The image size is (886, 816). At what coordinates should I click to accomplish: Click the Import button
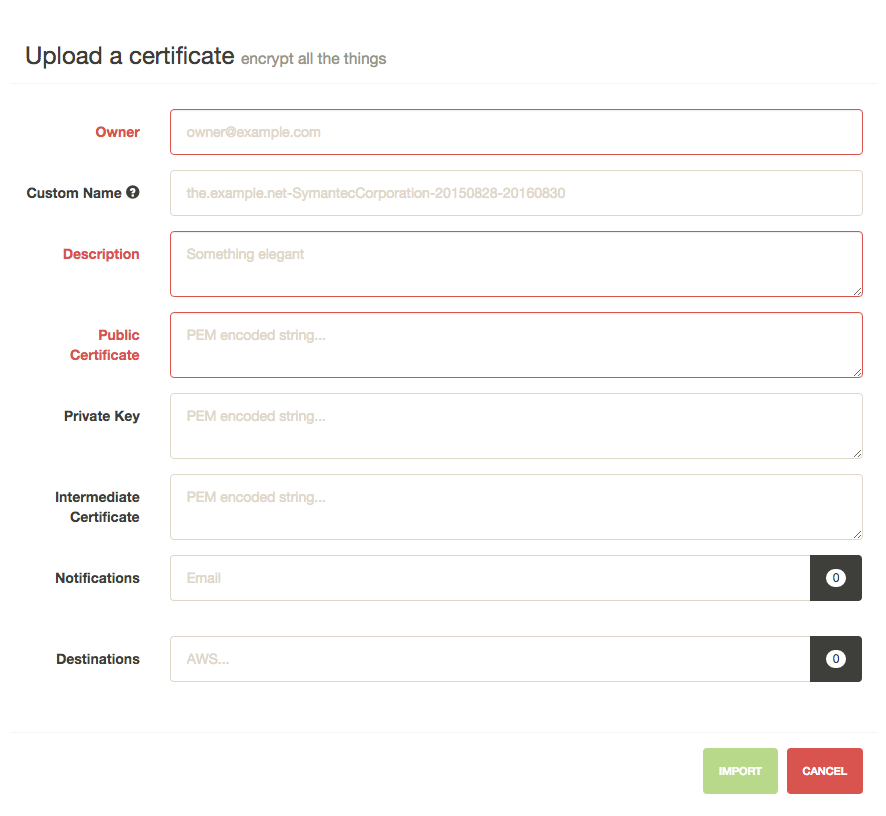740,771
